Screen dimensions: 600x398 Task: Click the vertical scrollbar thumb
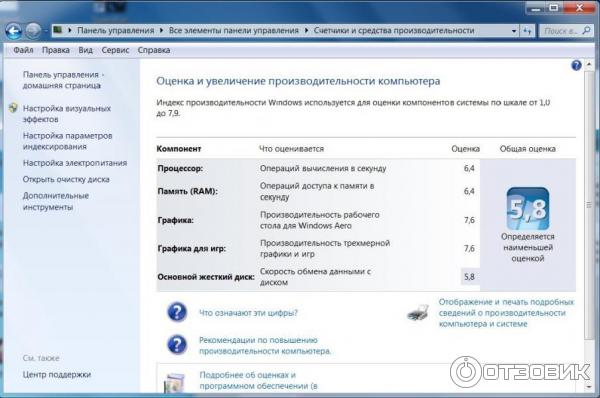click(x=589, y=205)
